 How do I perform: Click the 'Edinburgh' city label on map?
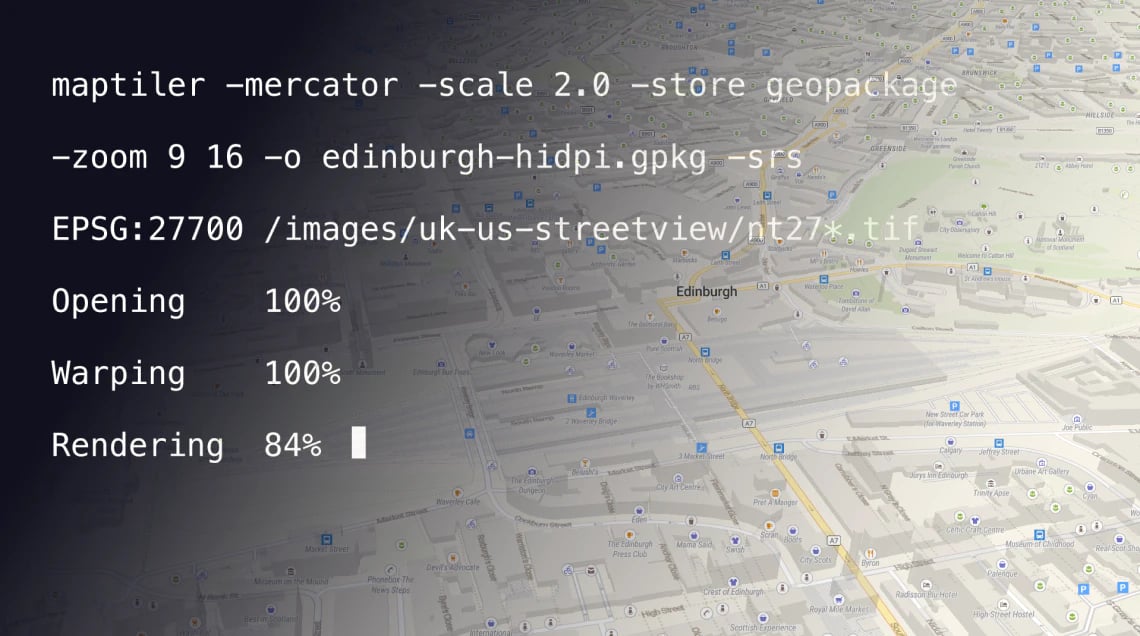point(706,291)
